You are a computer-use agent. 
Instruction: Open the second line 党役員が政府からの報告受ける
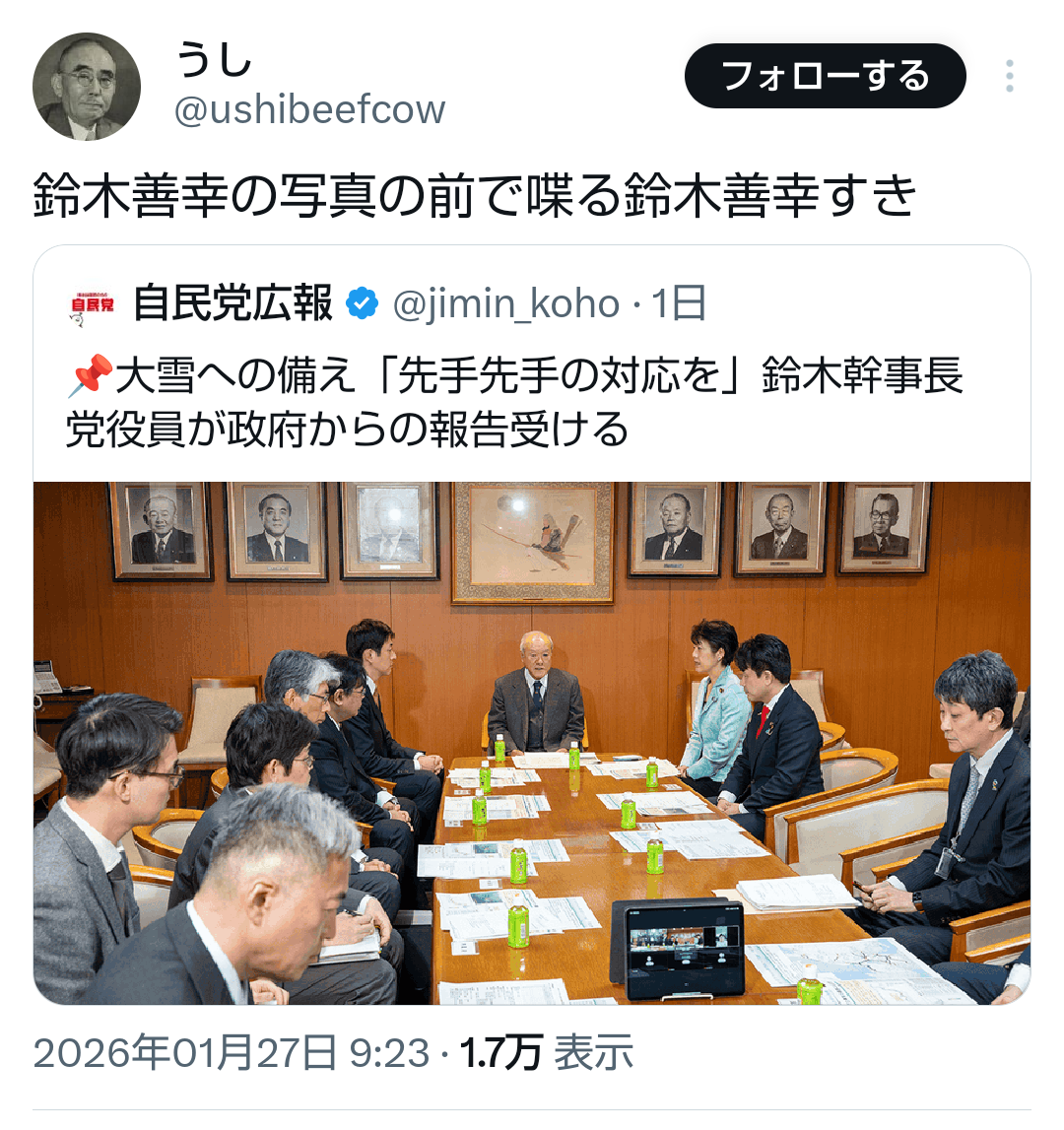tap(347, 431)
